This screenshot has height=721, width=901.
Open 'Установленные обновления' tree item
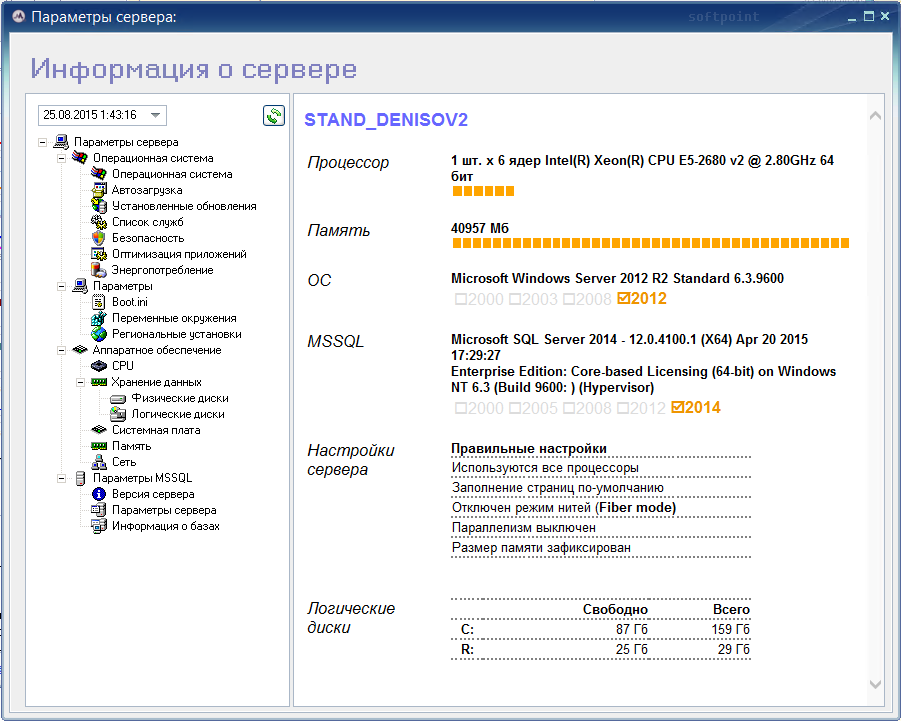click(x=184, y=206)
